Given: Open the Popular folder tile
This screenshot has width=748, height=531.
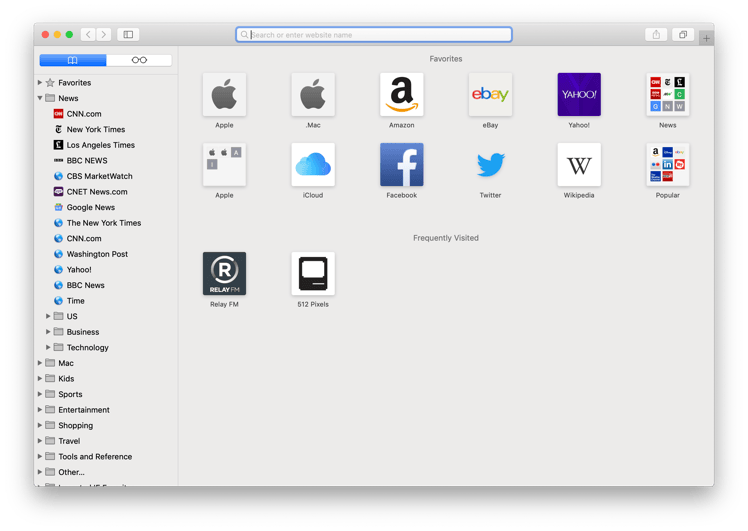Looking at the screenshot, I should [668, 165].
